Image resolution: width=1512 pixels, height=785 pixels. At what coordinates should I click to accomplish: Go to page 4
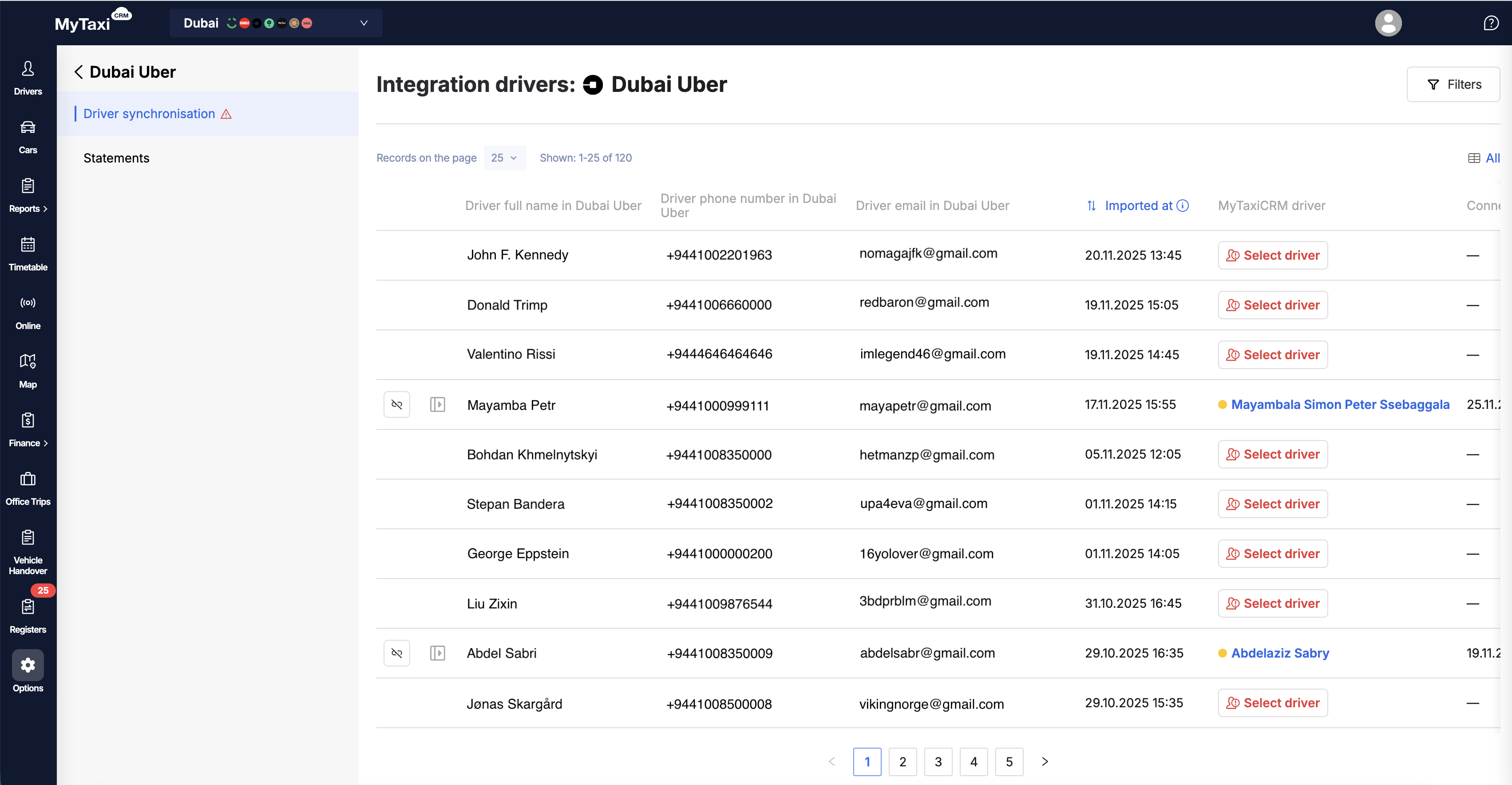[974, 762]
